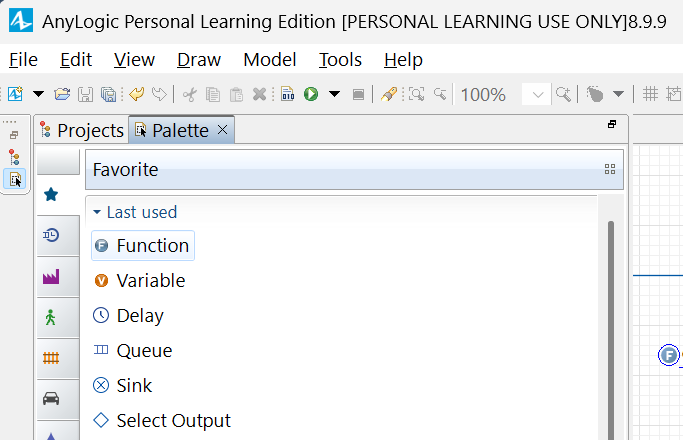Select Variable in the palette list
The height and width of the screenshot is (440, 683).
tap(140, 281)
